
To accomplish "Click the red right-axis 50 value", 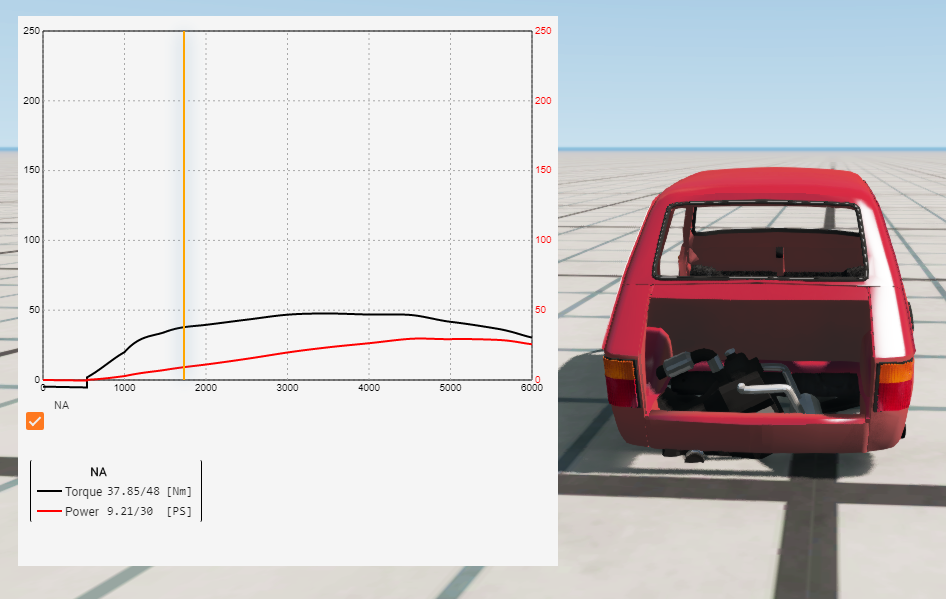I will pyautogui.click(x=541, y=310).
